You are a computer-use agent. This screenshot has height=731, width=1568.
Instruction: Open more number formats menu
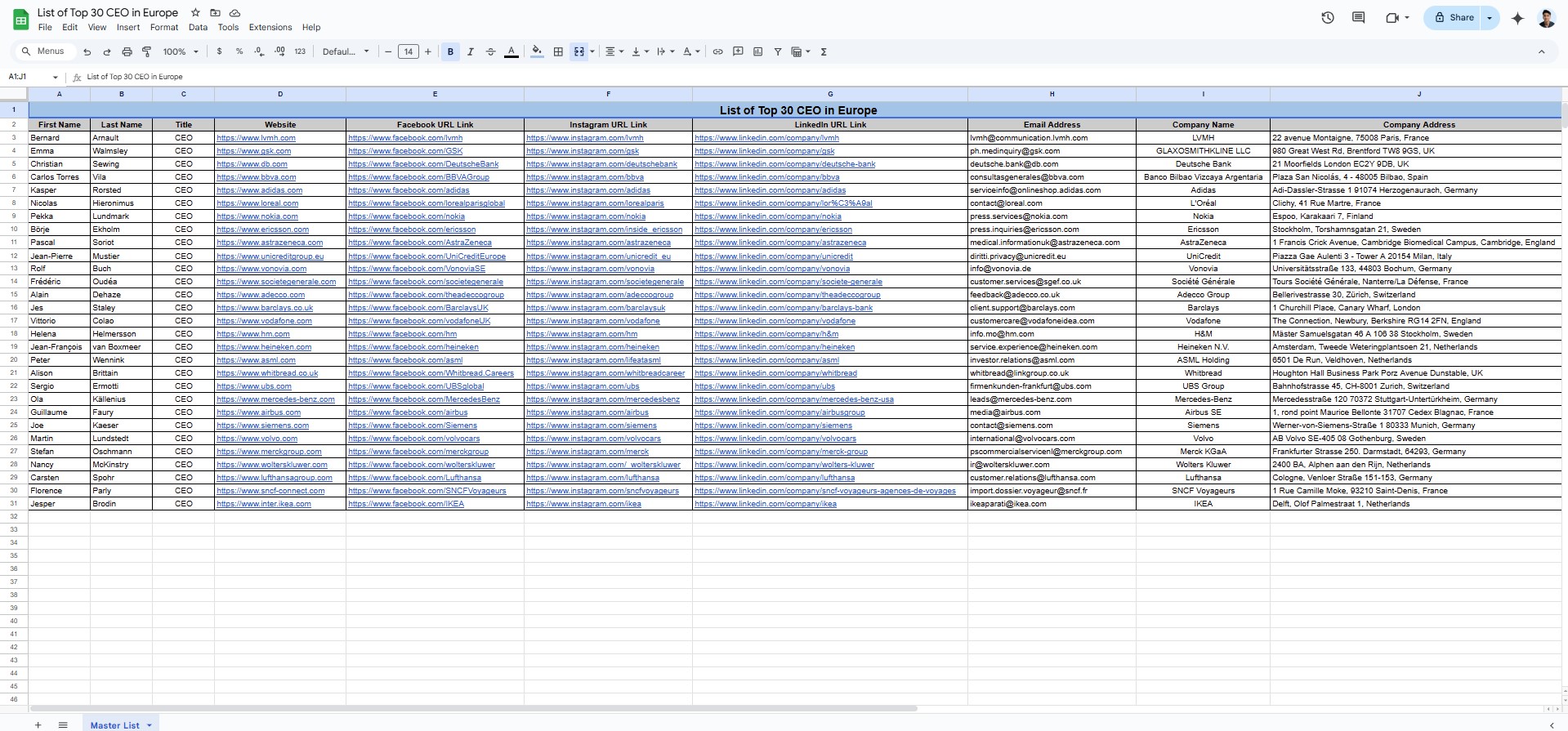[300, 51]
